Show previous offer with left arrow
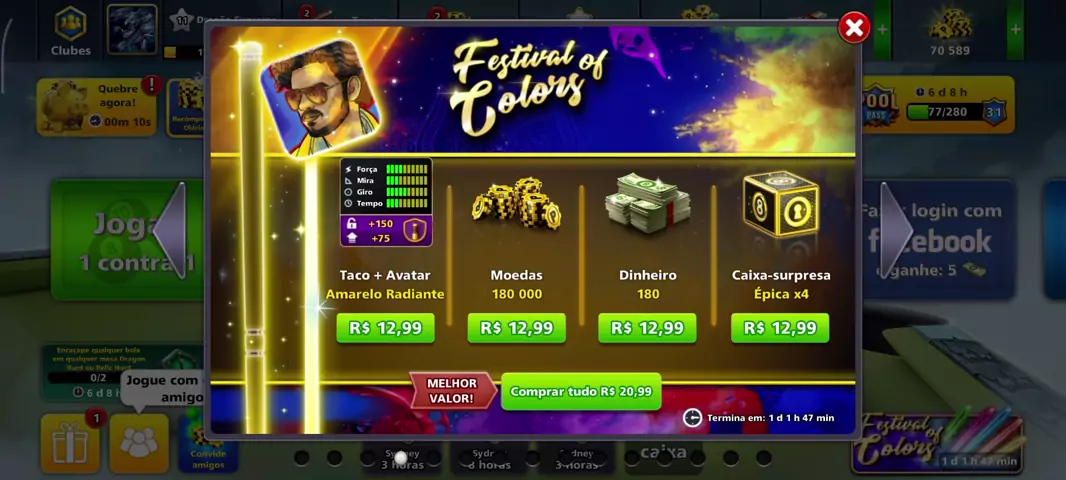This screenshot has height=480, width=1066. click(x=170, y=229)
